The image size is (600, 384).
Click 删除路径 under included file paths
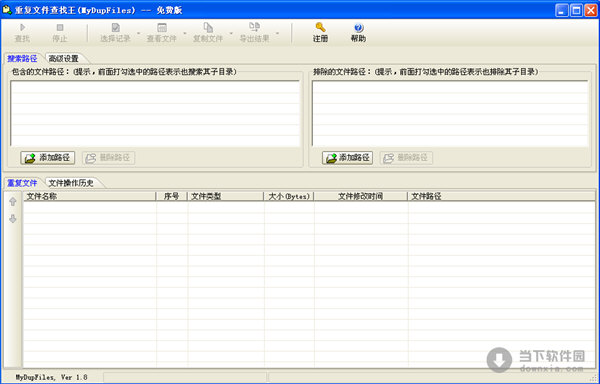pyautogui.click(x=109, y=158)
